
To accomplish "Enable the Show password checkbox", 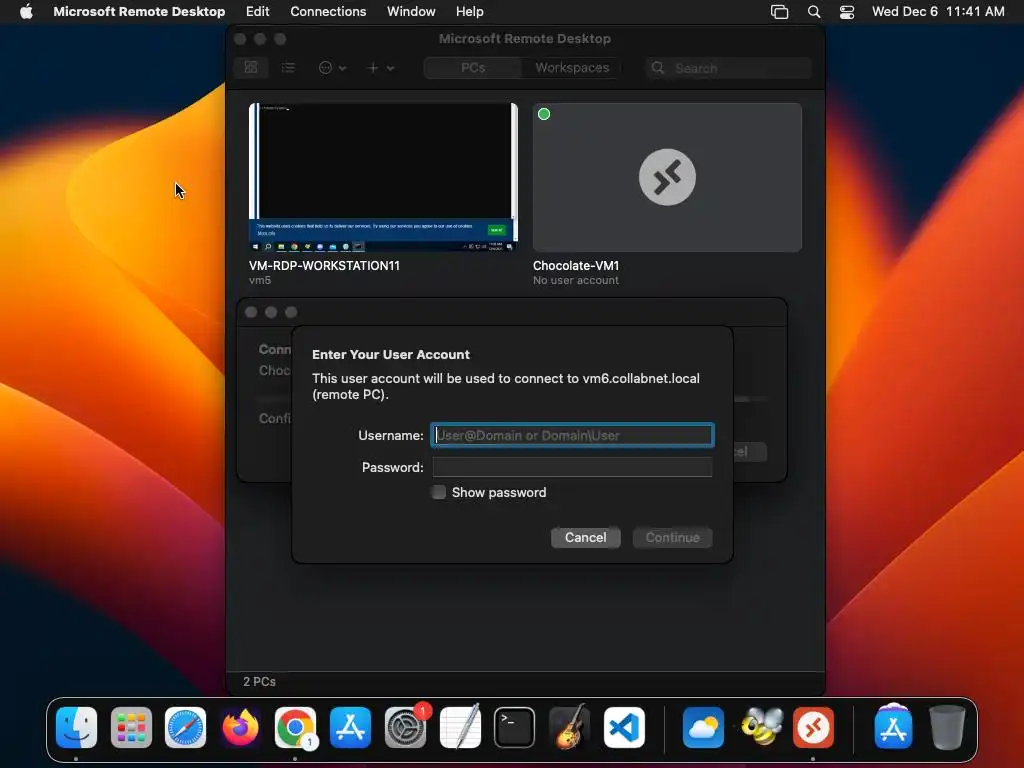I will [439, 492].
